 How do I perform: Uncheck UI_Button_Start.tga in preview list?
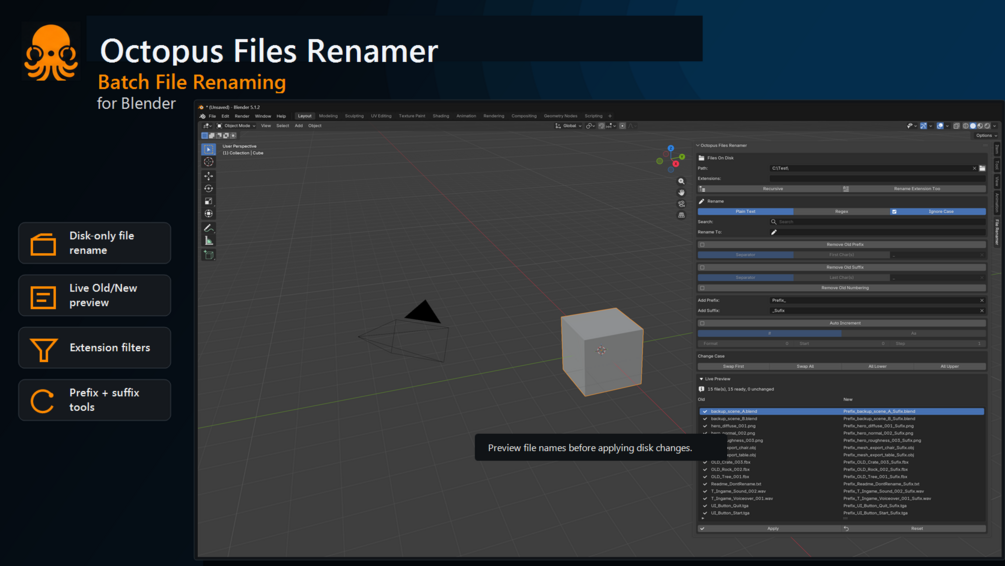(705, 513)
